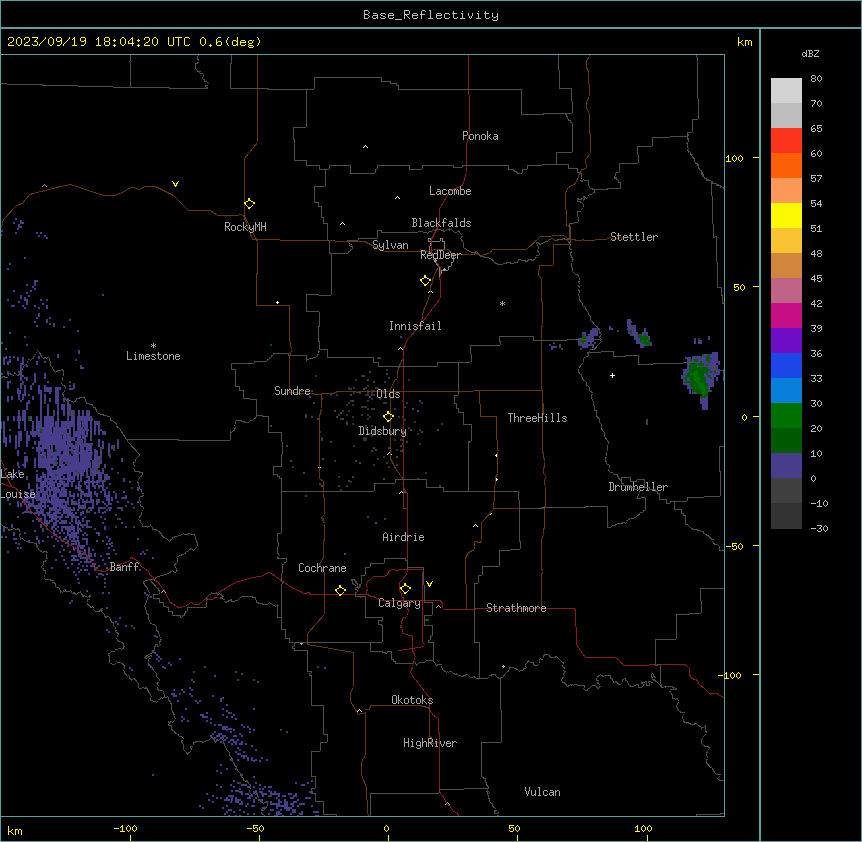Pick the blue 33-36 dBZ swatch
The image size is (862, 842).
click(x=786, y=365)
